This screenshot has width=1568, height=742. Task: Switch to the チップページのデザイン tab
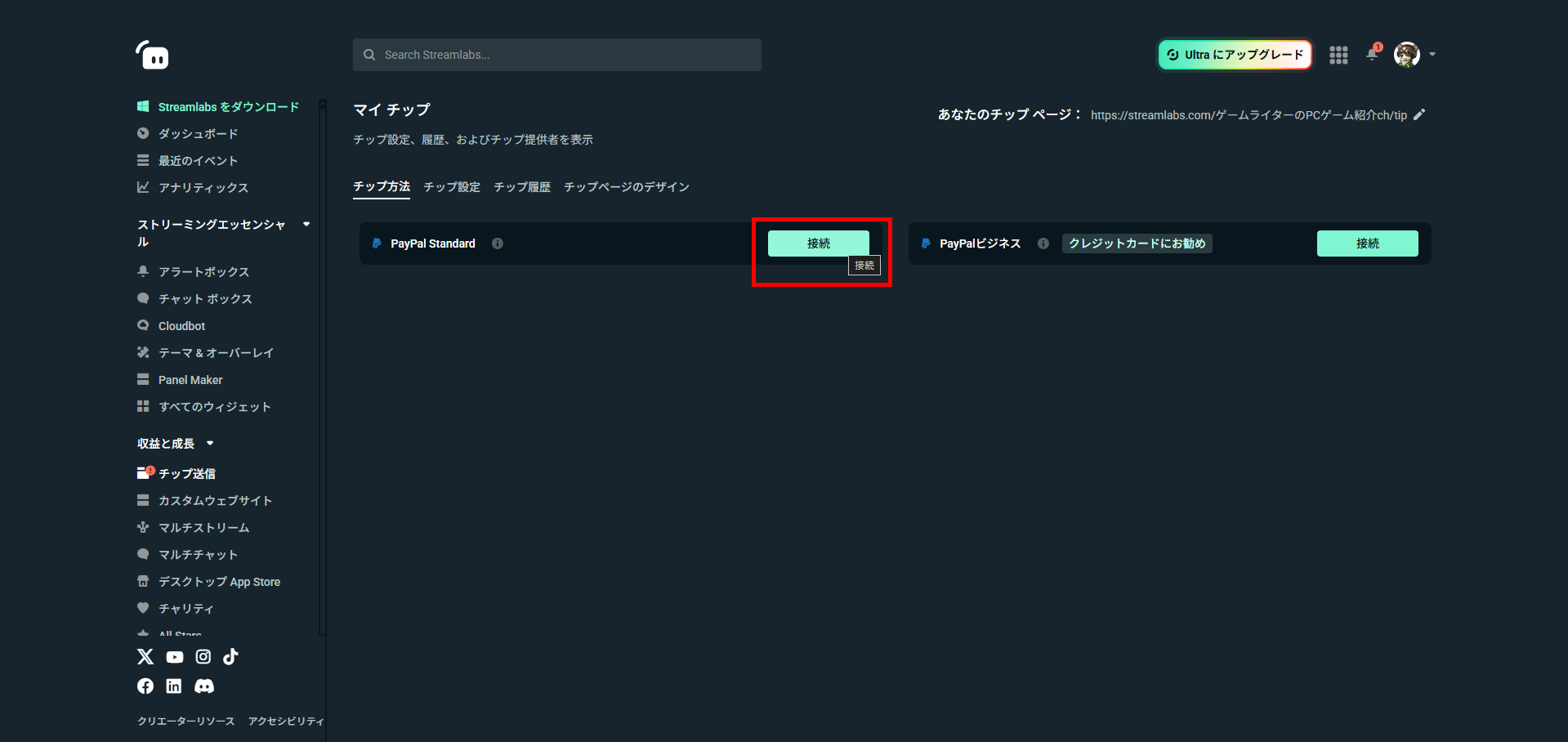627,187
